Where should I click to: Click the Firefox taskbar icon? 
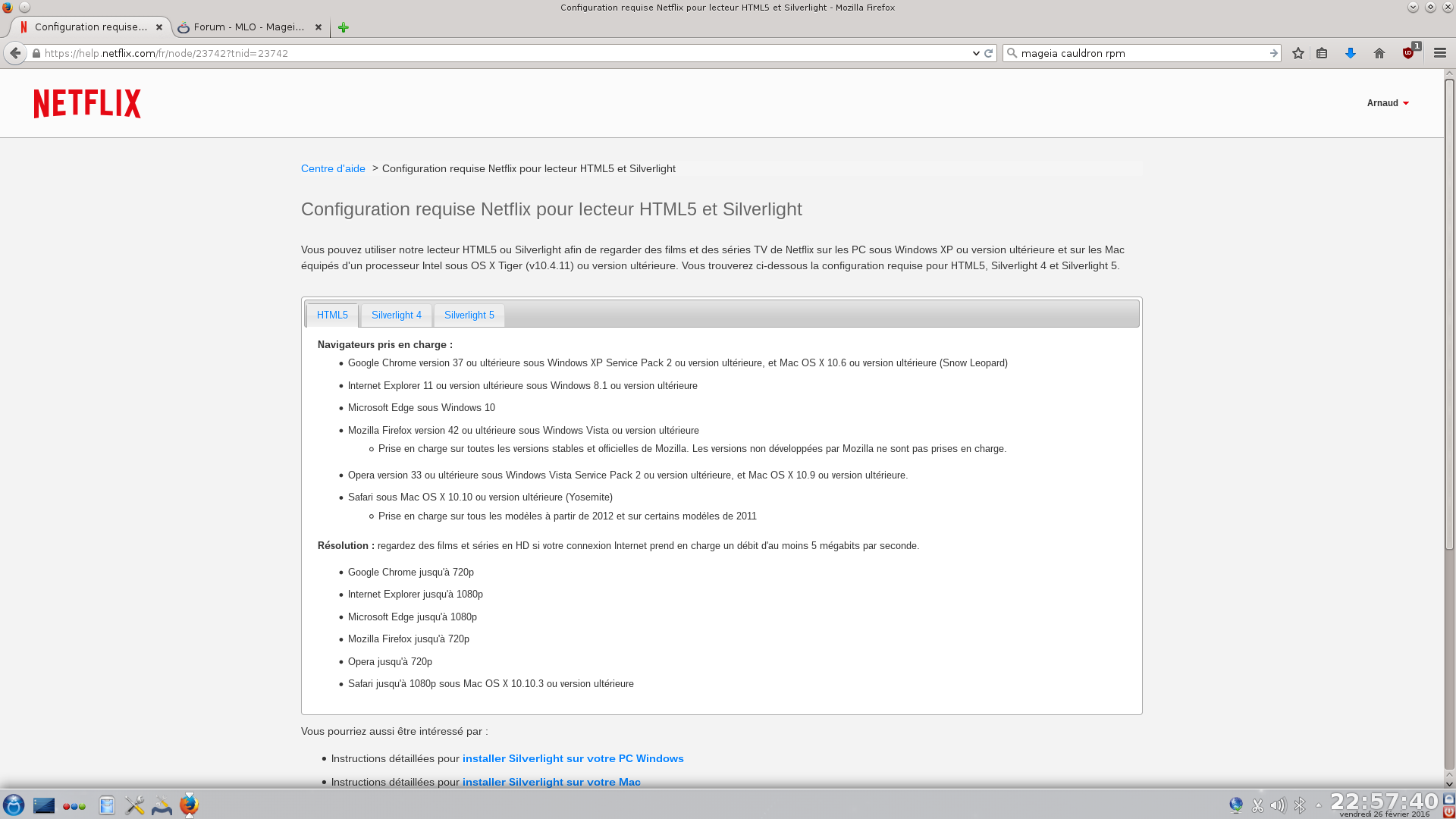coord(189,805)
